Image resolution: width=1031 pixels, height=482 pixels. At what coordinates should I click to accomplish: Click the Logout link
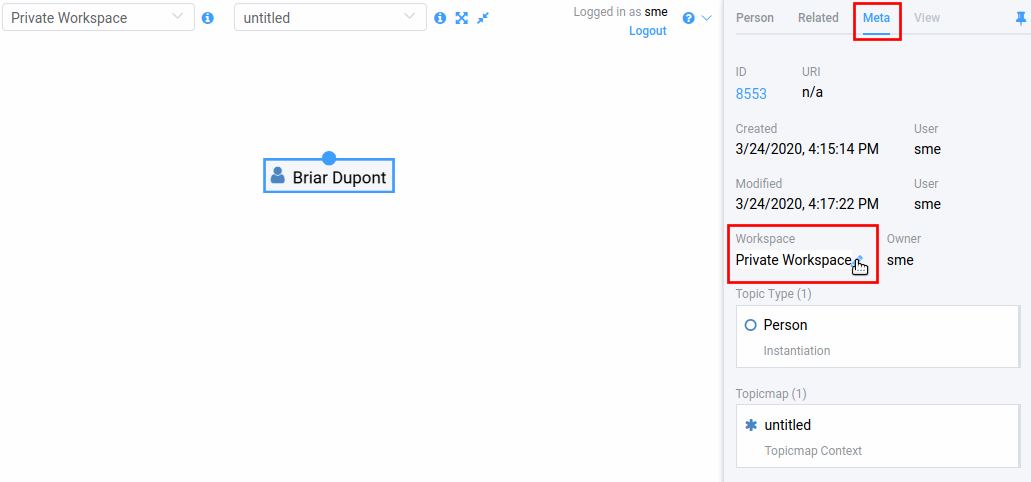click(648, 31)
